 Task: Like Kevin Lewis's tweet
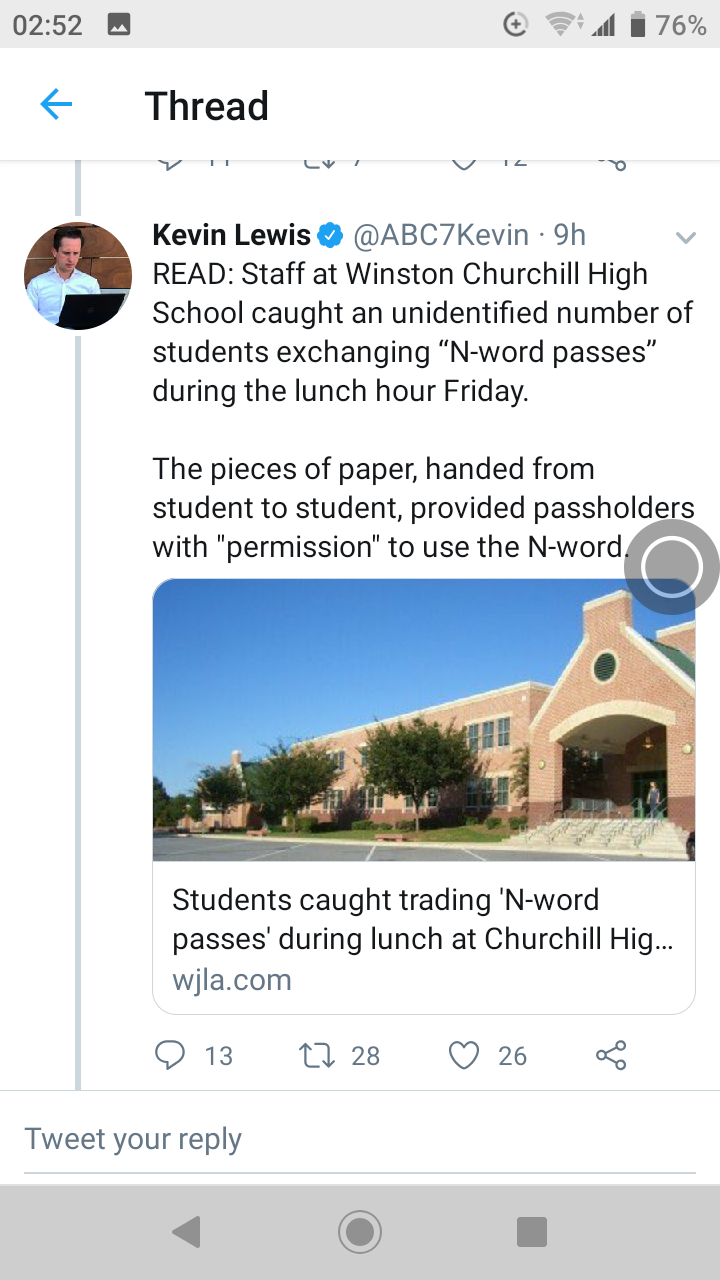tap(464, 1055)
